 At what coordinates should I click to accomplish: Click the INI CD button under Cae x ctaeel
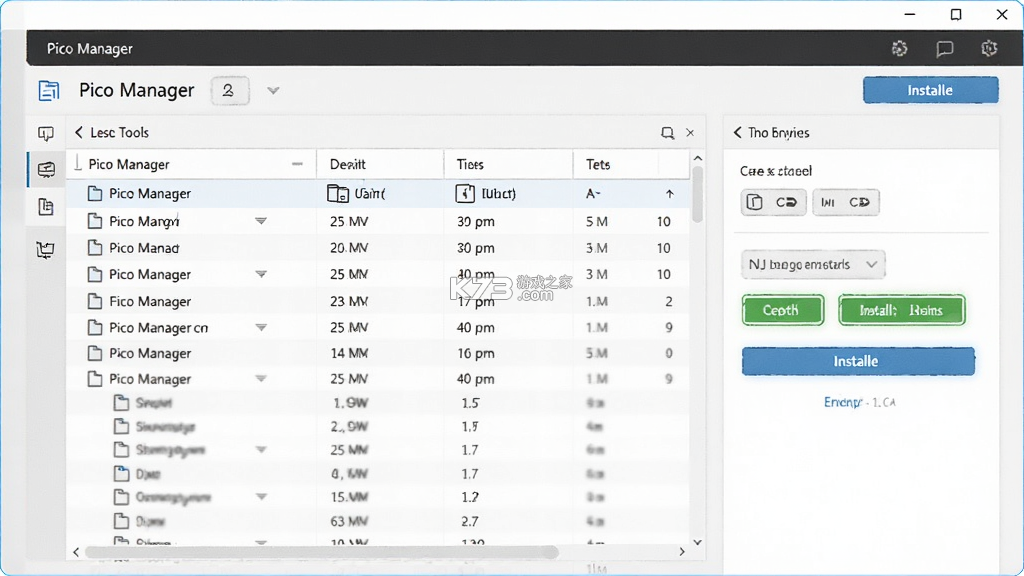click(846, 202)
